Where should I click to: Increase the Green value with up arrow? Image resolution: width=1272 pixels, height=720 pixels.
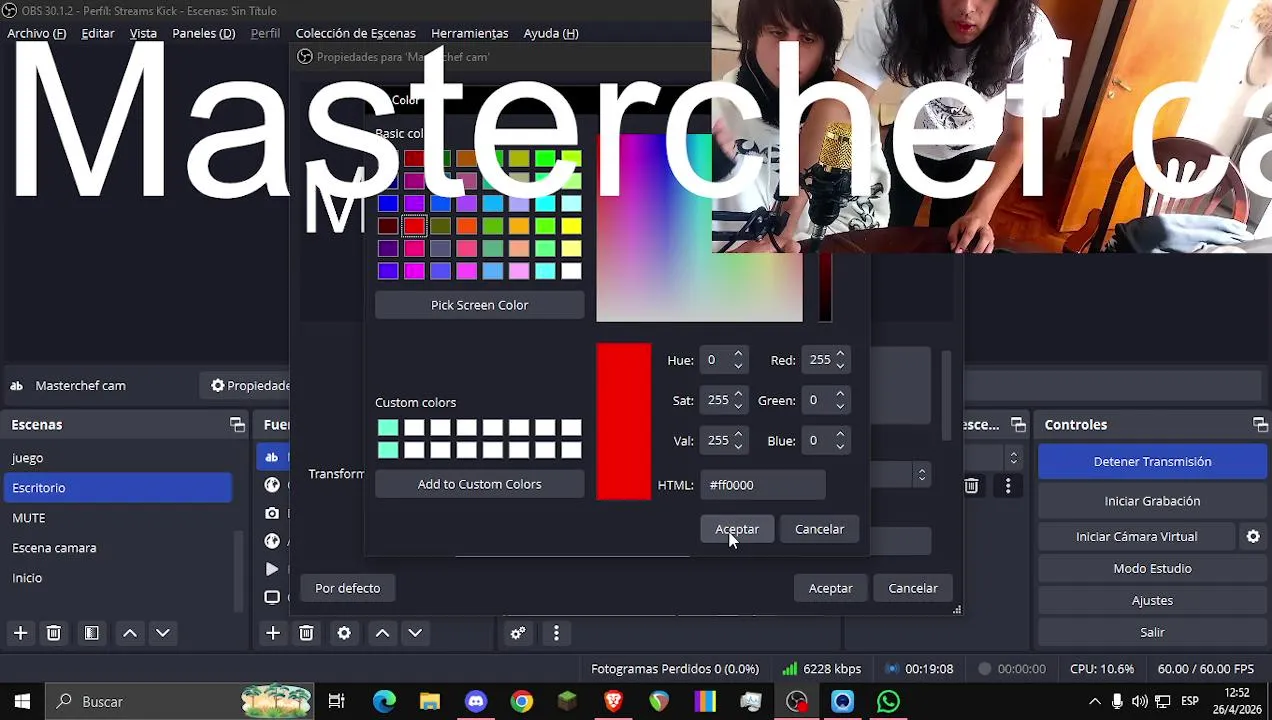coord(840,395)
